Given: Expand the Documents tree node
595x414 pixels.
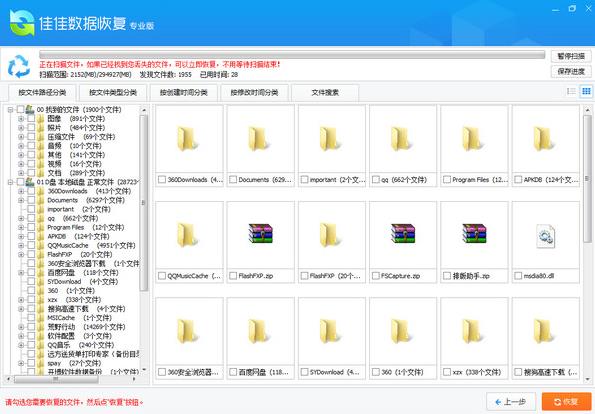Looking at the screenshot, I should [21, 200].
